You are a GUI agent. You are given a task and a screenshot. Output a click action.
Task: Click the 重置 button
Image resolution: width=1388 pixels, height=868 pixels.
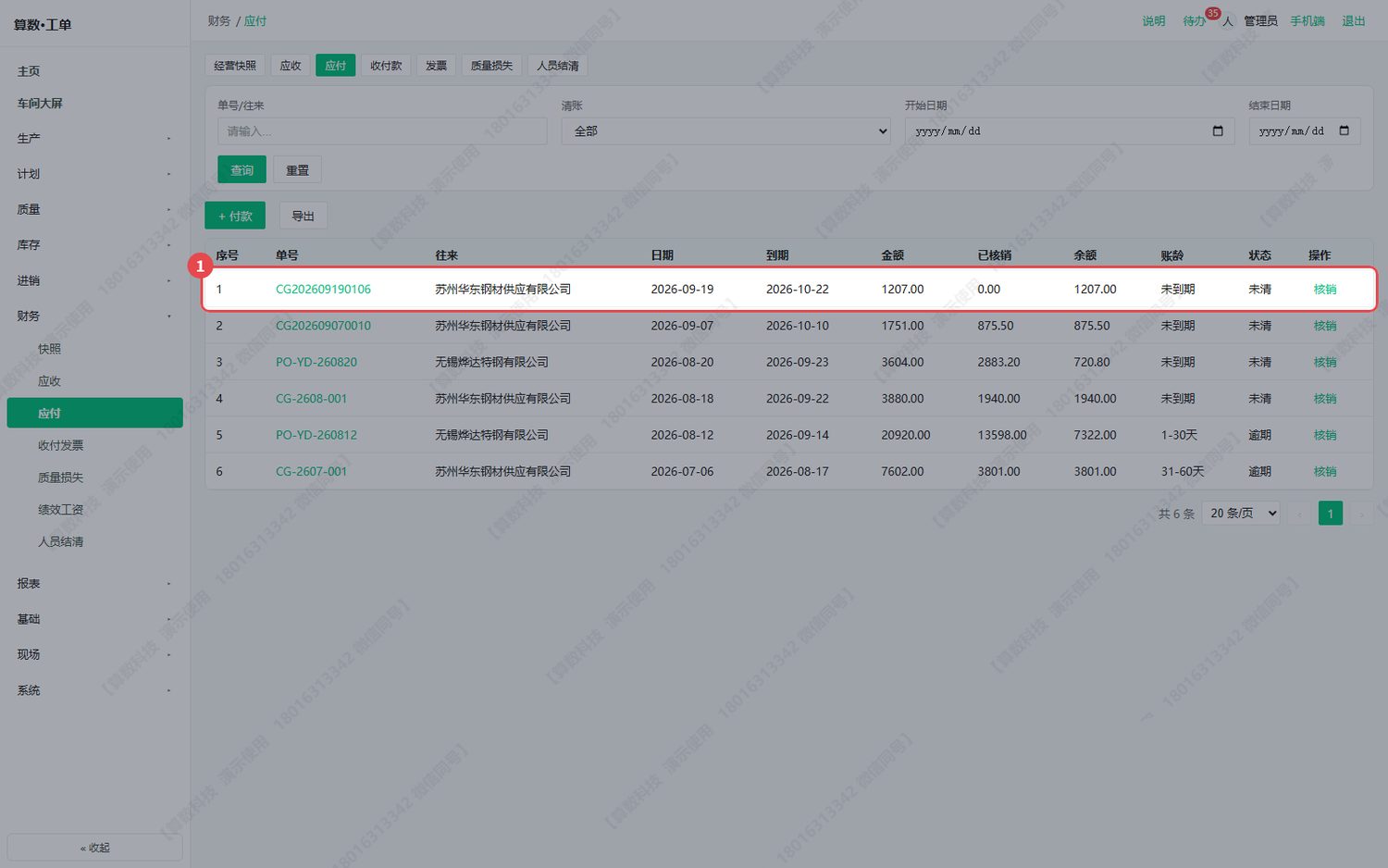pos(297,170)
